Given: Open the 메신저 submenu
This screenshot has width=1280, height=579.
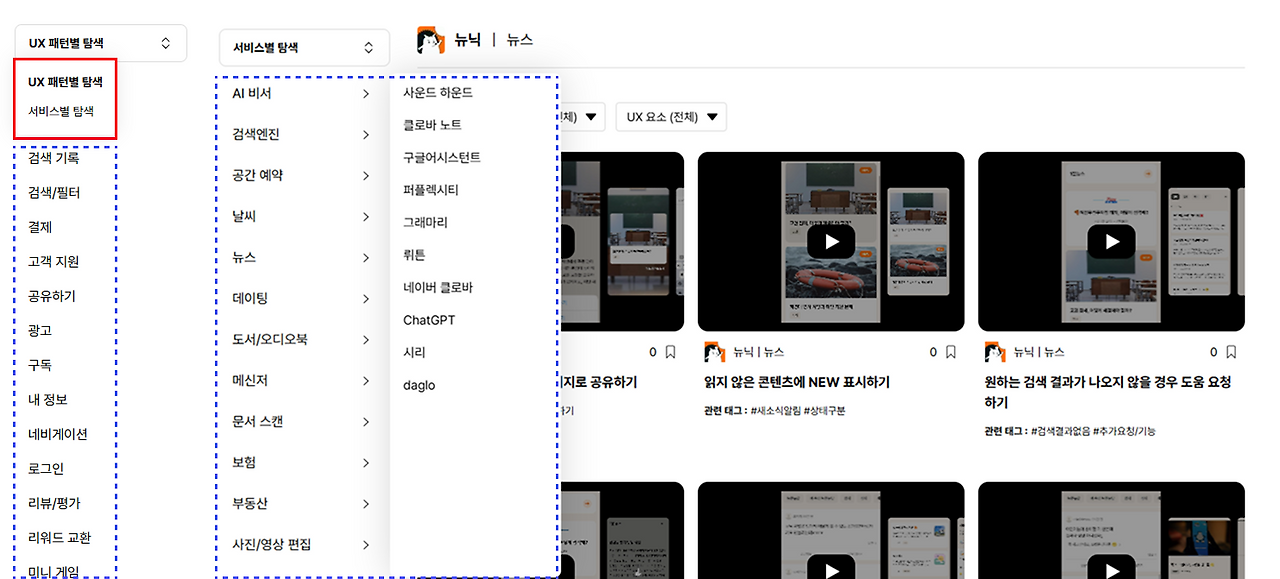Looking at the screenshot, I should click(x=303, y=380).
